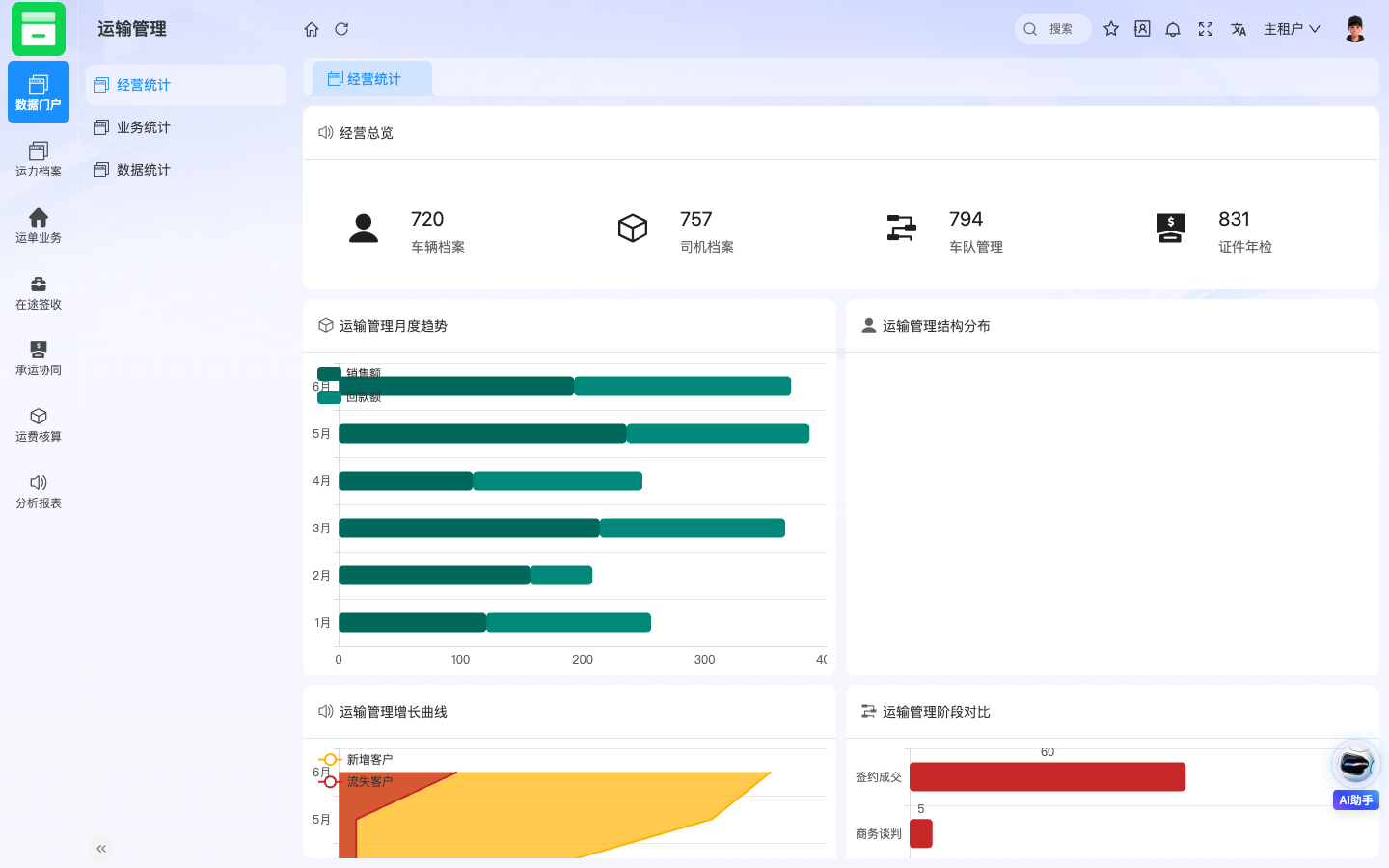This screenshot has height=868, width=1389.
Task: Click the 车队管理 stat icon
Action: point(901,229)
